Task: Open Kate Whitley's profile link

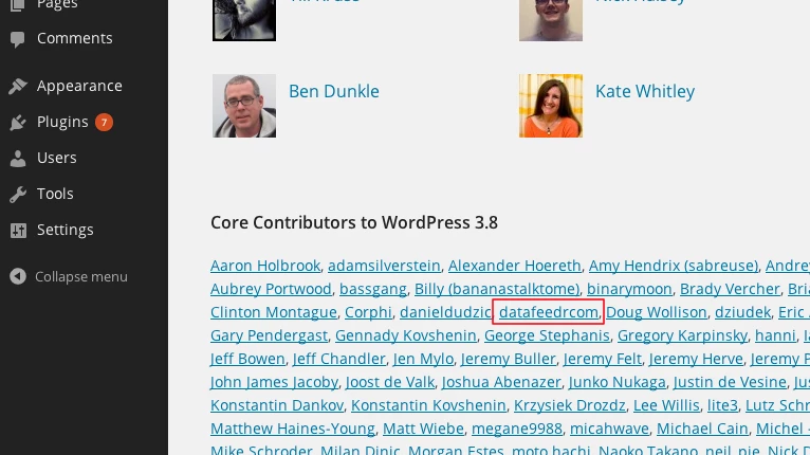Action: [x=645, y=91]
